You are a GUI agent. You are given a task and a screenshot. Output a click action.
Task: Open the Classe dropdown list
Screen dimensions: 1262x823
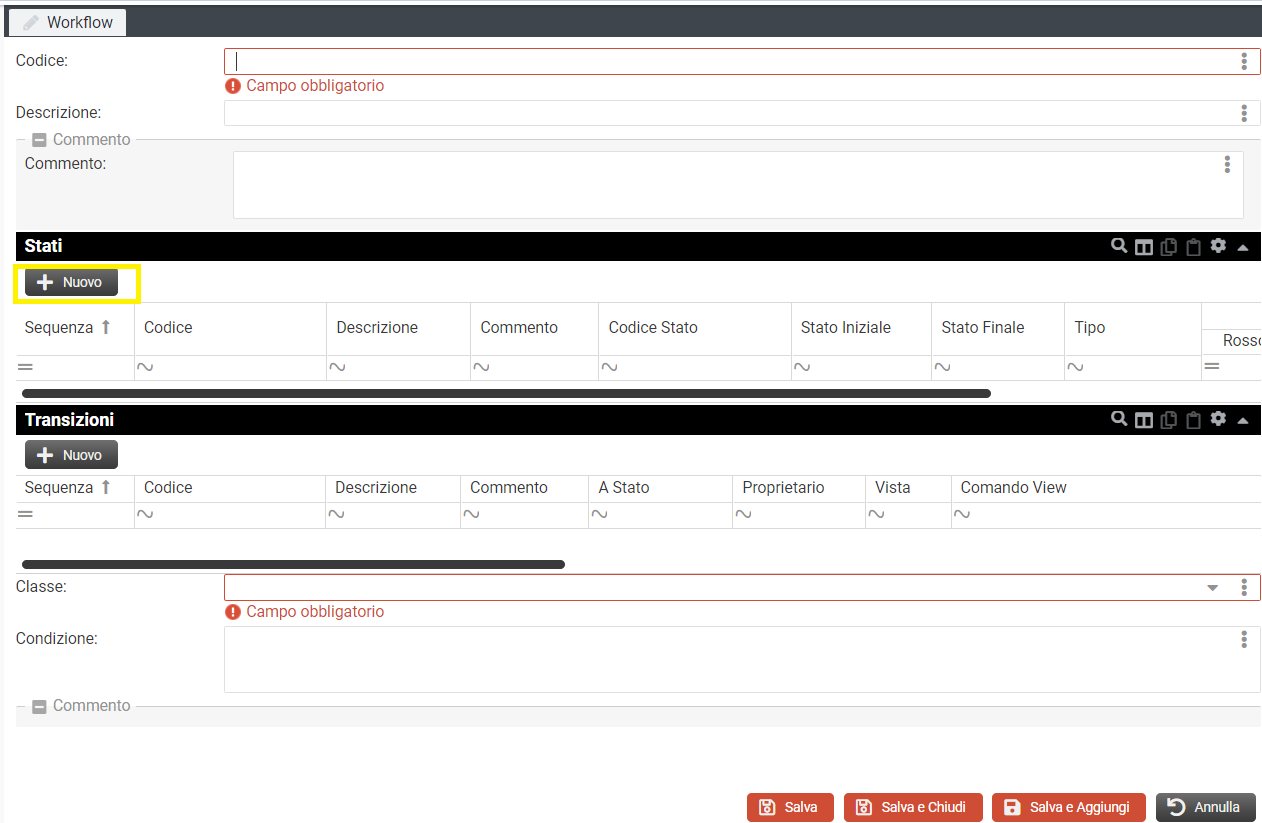coord(1213,588)
